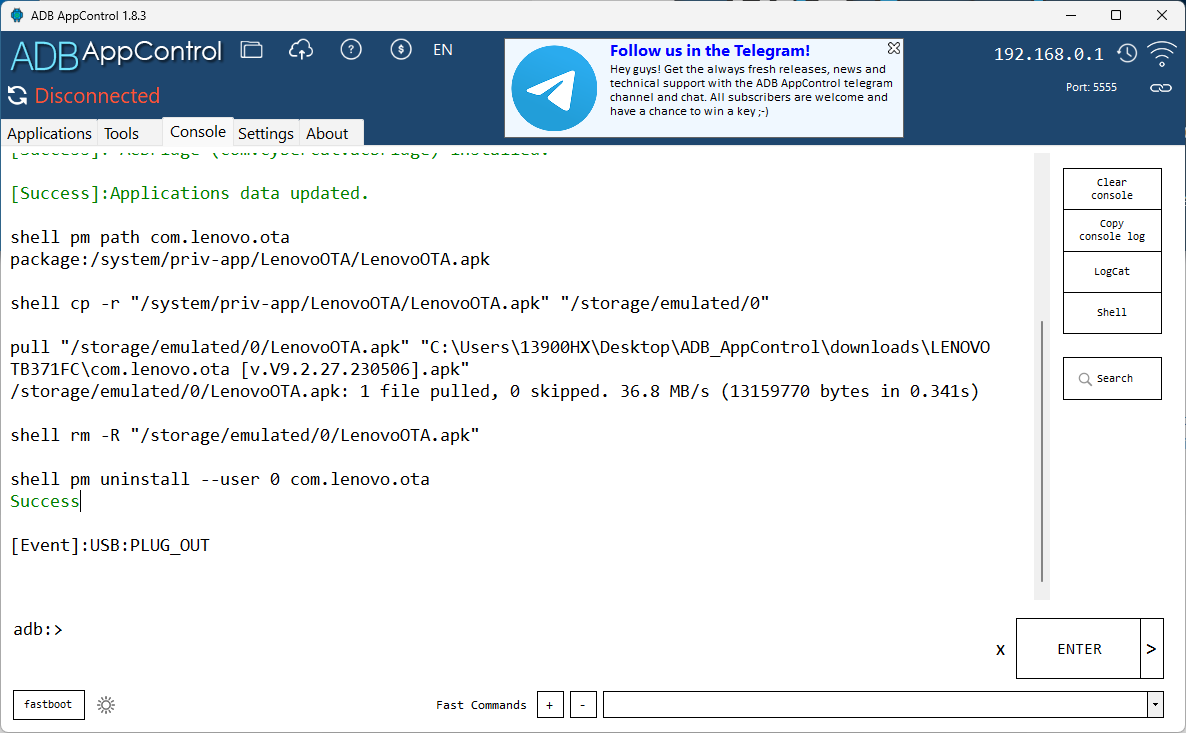This screenshot has width=1186, height=733.
Task: Switch to the Applications tab
Action: point(49,133)
